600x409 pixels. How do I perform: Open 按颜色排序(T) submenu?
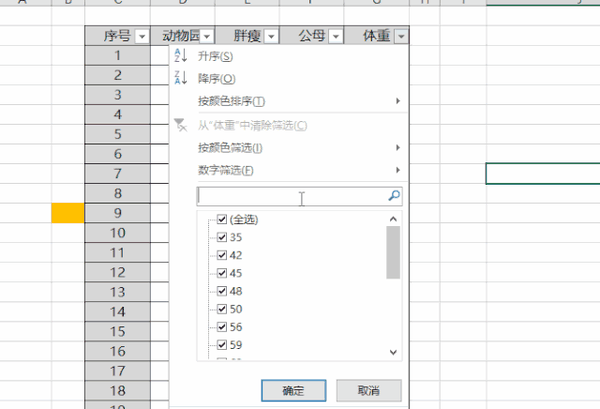(289, 101)
